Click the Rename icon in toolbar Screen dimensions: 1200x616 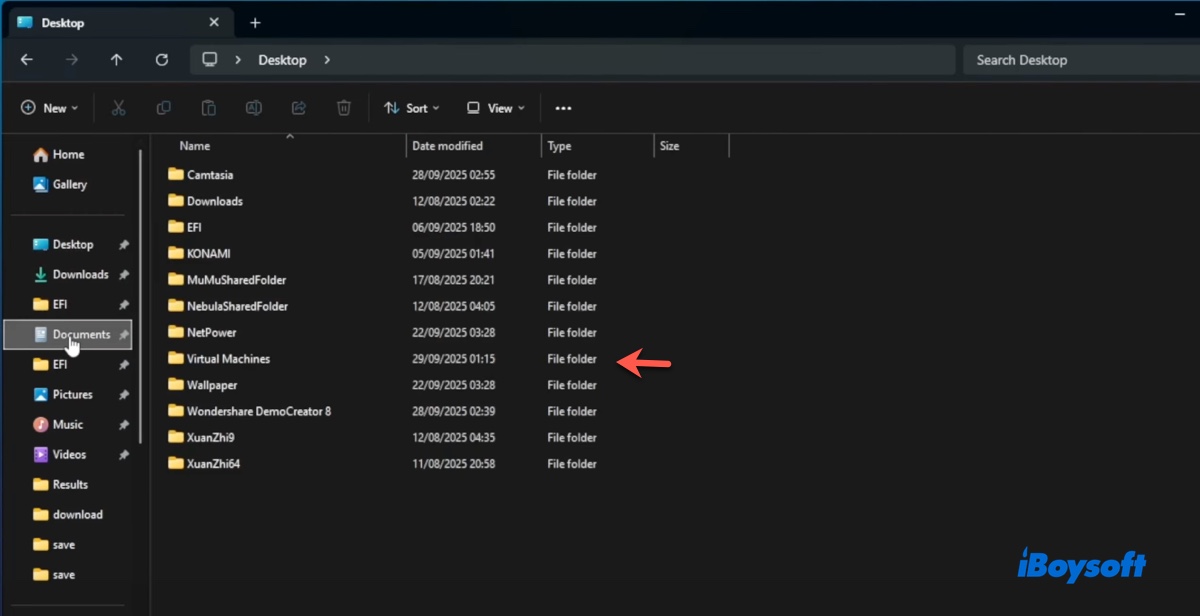254,108
